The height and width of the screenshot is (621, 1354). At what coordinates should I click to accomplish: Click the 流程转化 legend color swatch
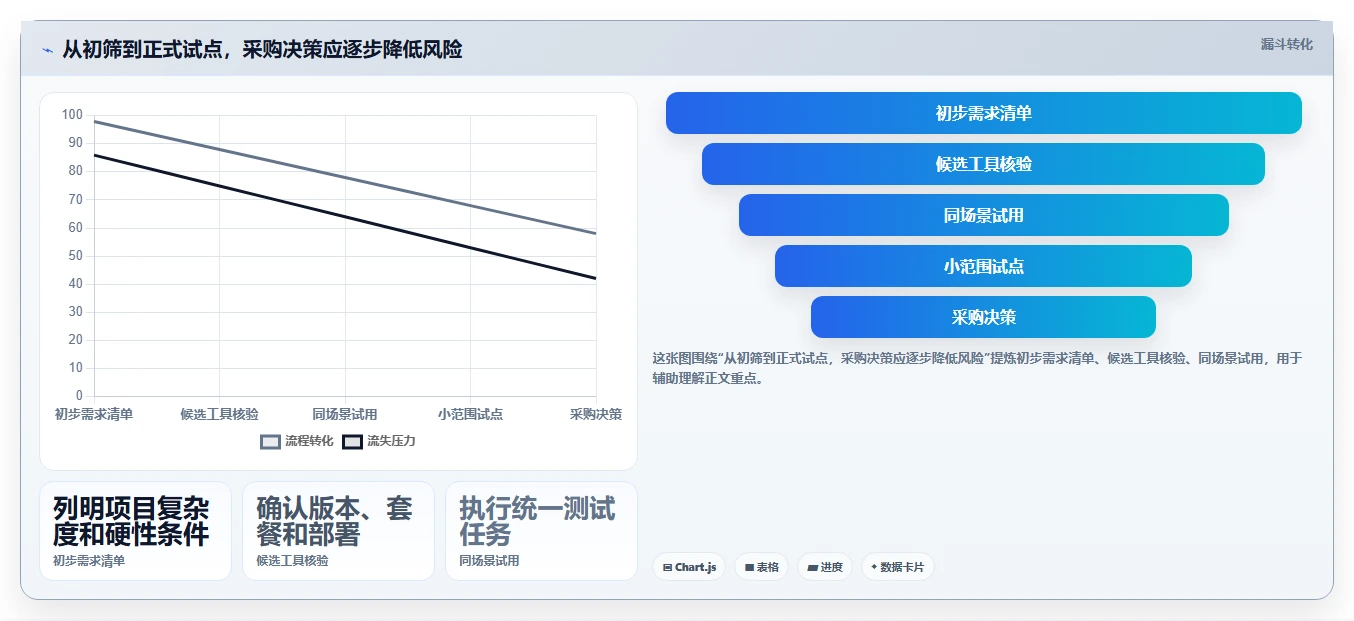click(271, 442)
